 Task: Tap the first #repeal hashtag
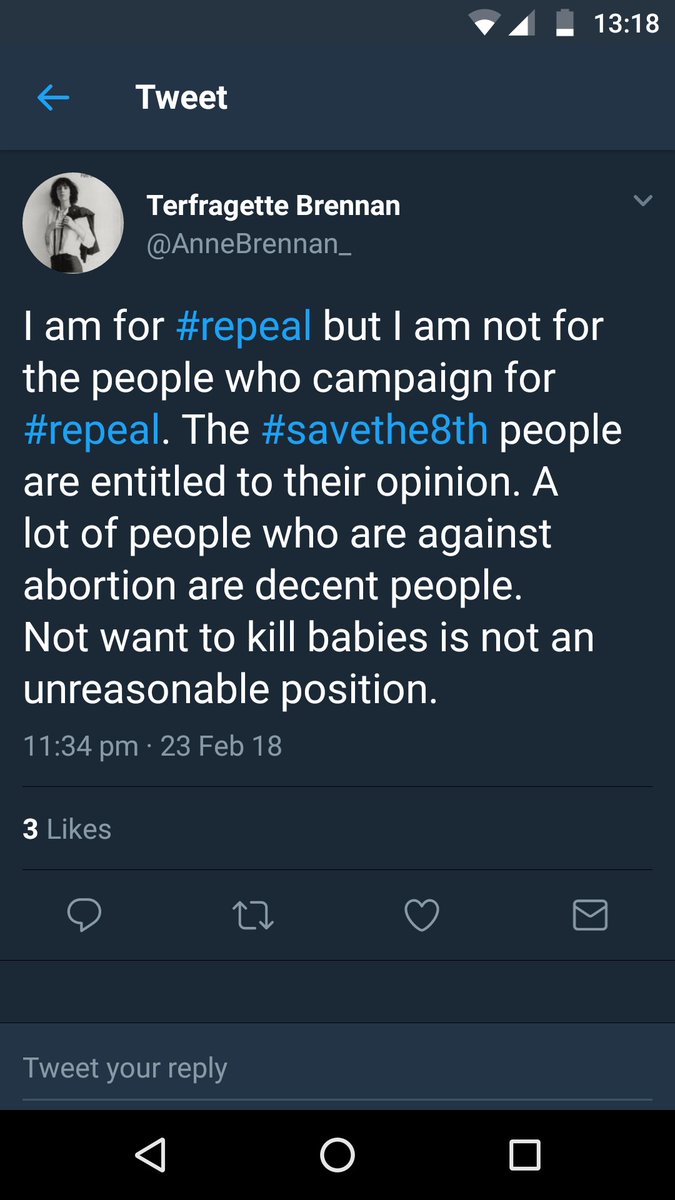(x=243, y=326)
